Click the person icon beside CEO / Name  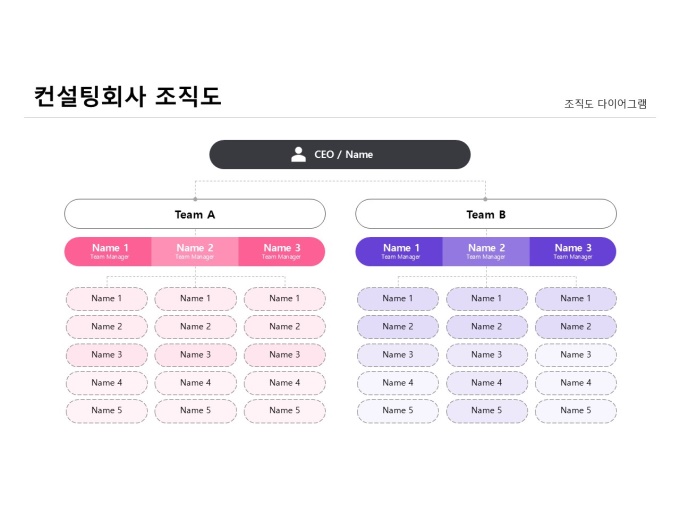tap(298, 154)
